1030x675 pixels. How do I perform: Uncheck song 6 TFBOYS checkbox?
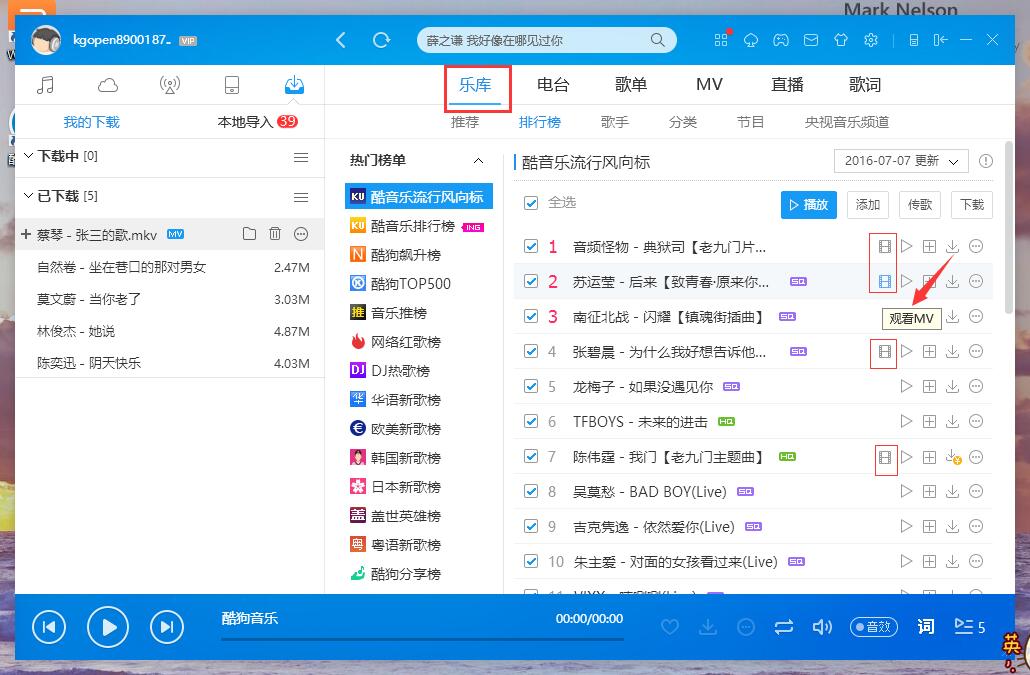pyautogui.click(x=531, y=421)
